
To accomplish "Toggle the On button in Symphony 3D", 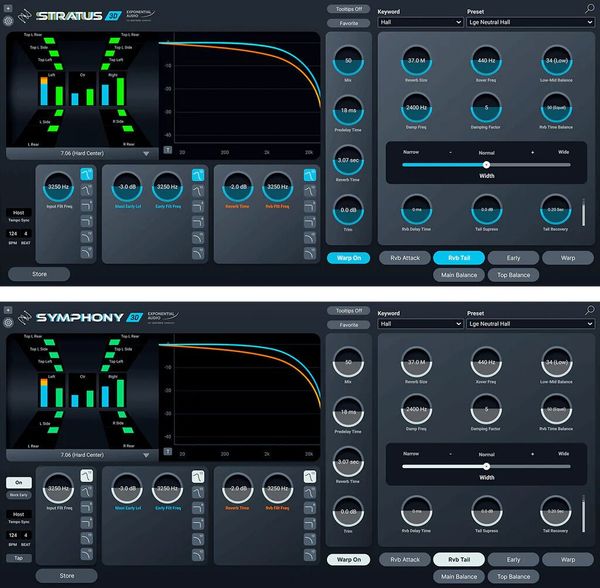I will (x=19, y=482).
